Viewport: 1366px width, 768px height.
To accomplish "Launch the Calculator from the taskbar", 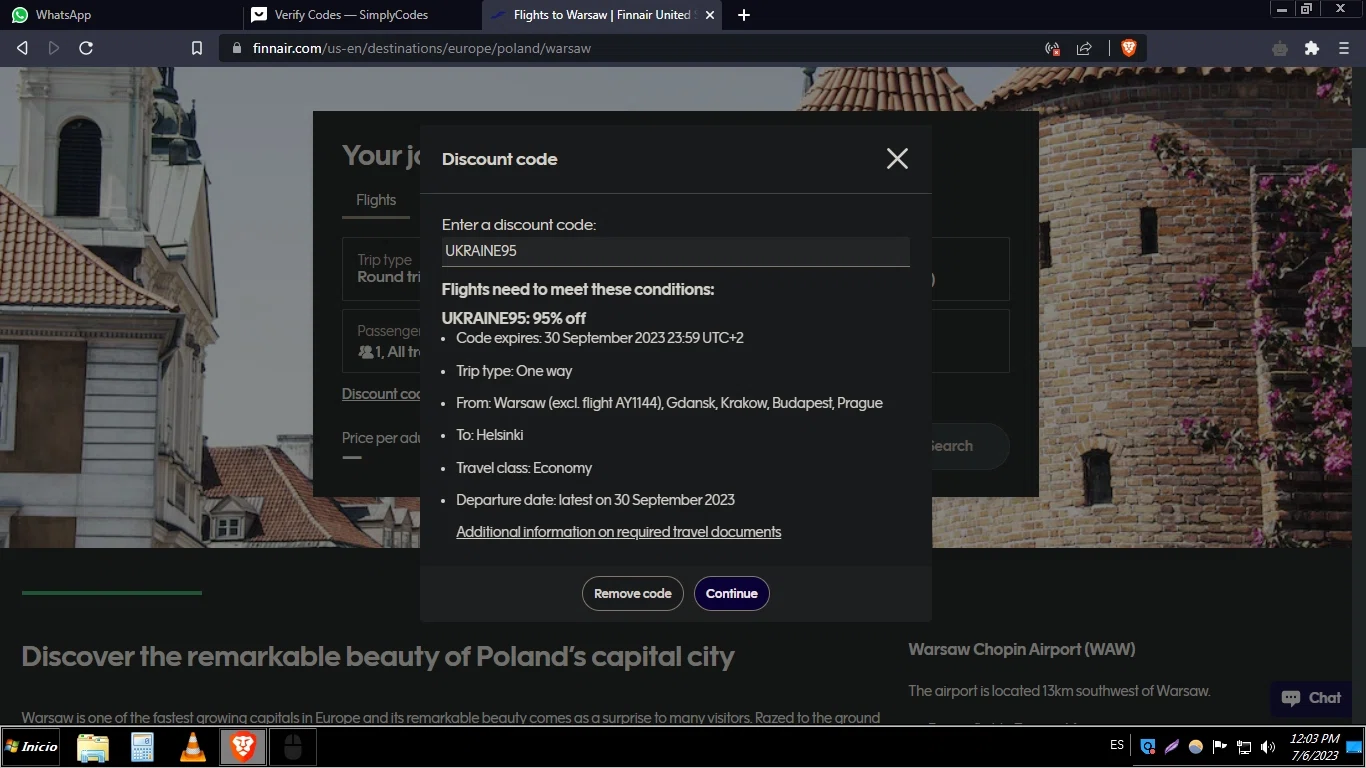I will [142, 747].
